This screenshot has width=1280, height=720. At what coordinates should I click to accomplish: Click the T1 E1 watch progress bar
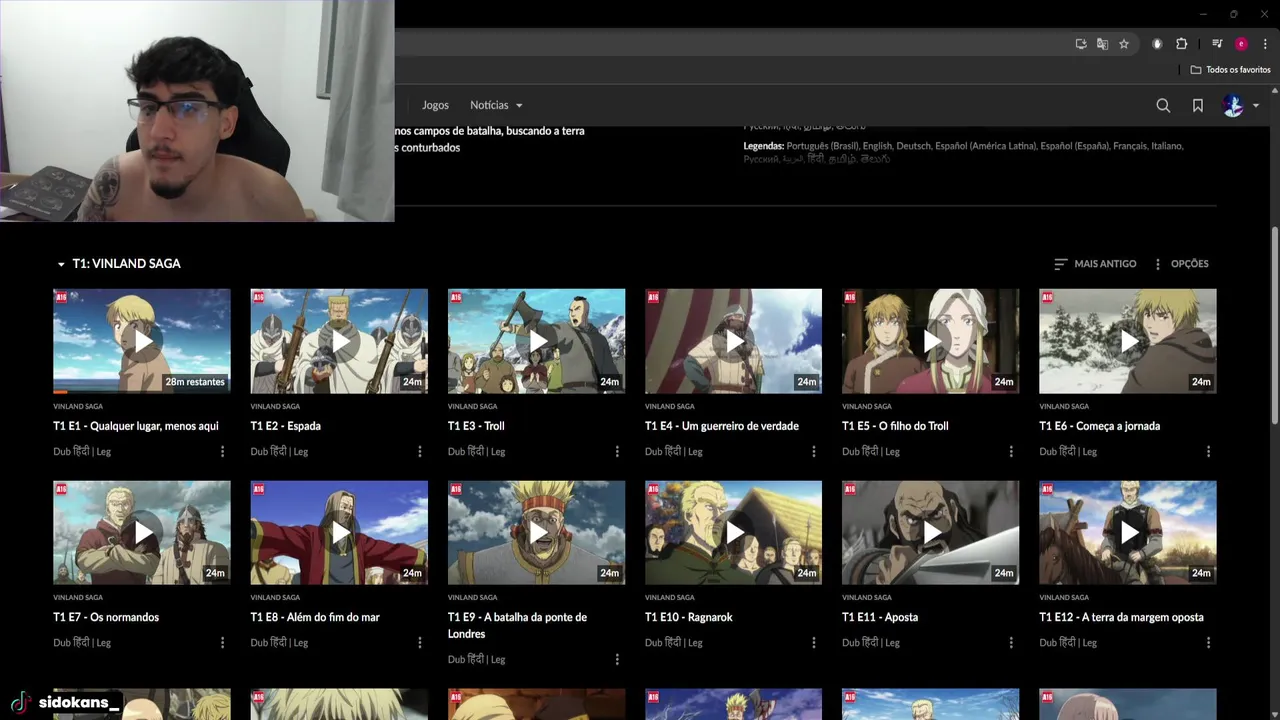pos(142,392)
